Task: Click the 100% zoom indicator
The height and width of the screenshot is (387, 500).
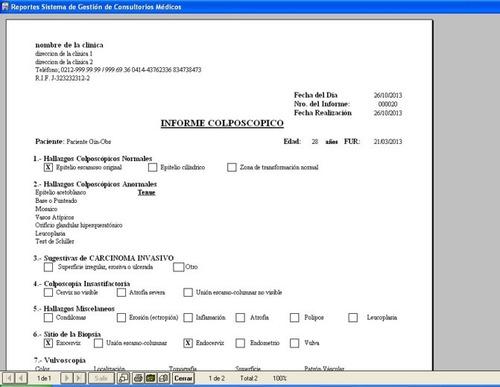Action: [280, 378]
